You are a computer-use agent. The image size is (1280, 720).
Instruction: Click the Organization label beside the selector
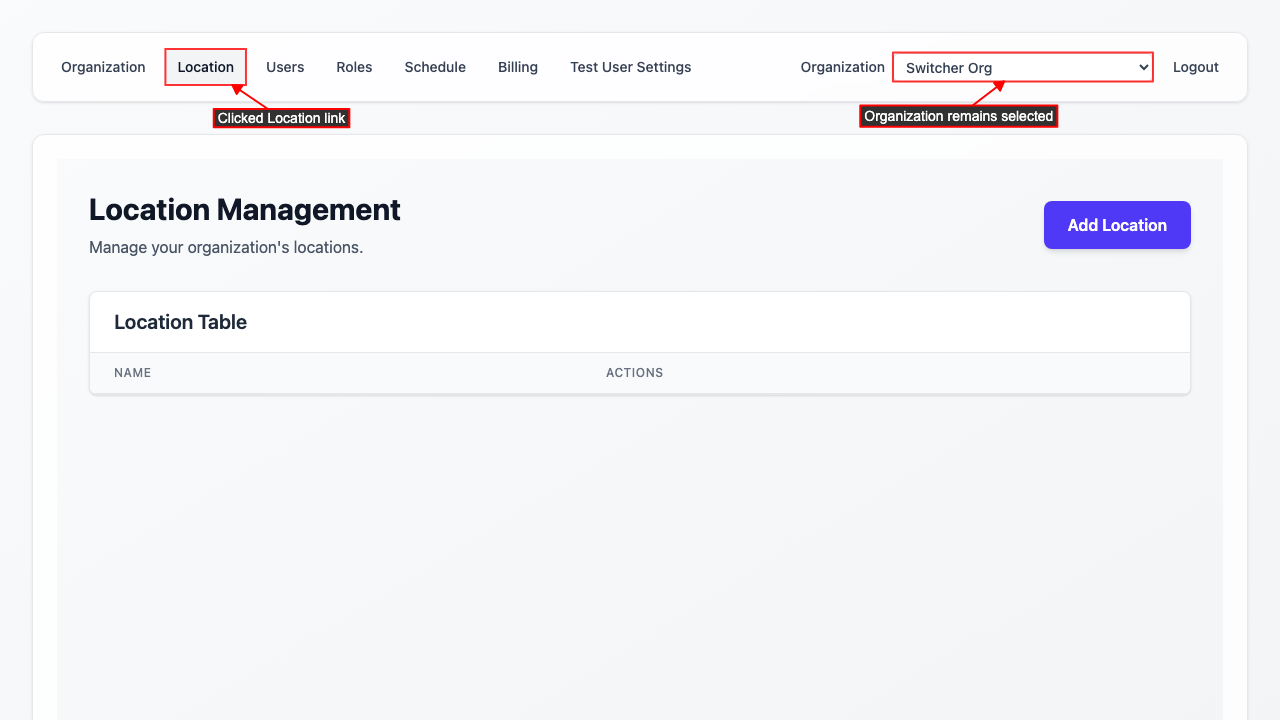point(842,67)
